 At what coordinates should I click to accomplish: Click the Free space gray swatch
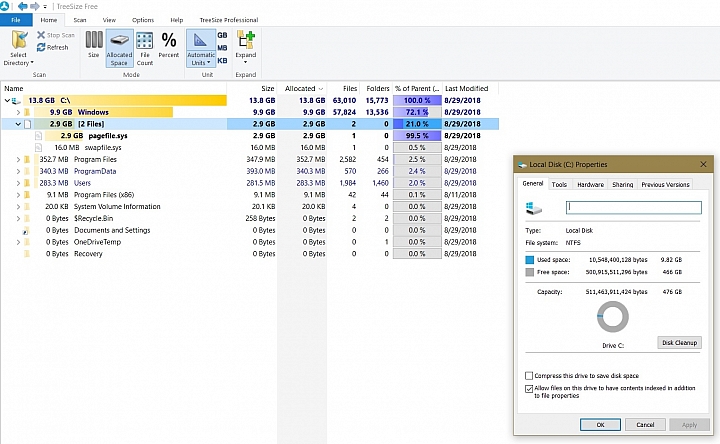point(529,272)
